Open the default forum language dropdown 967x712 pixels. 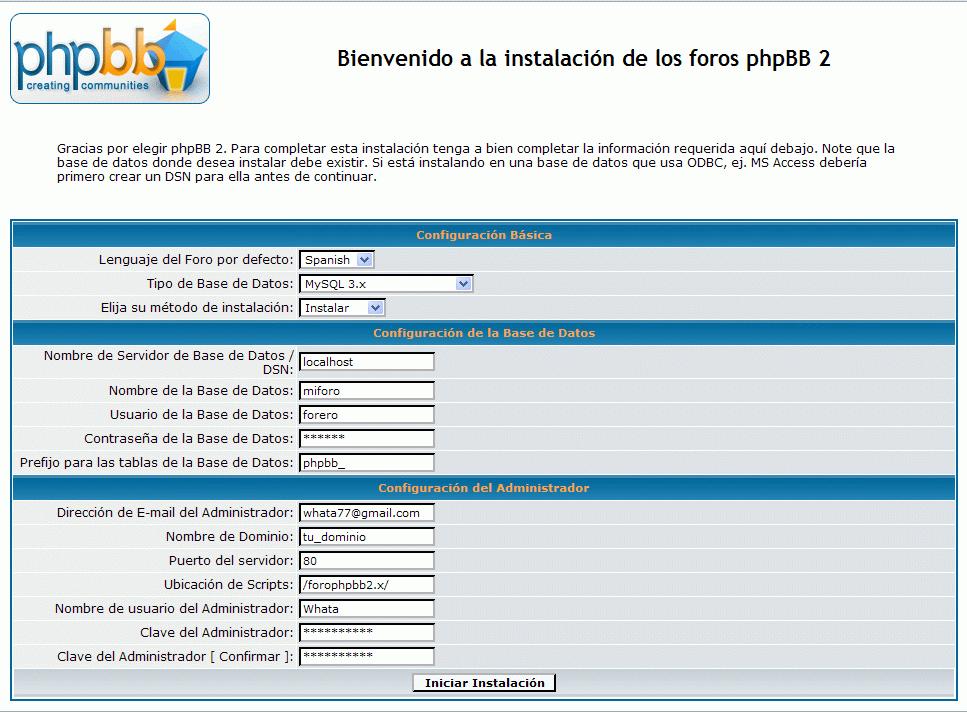click(337, 260)
